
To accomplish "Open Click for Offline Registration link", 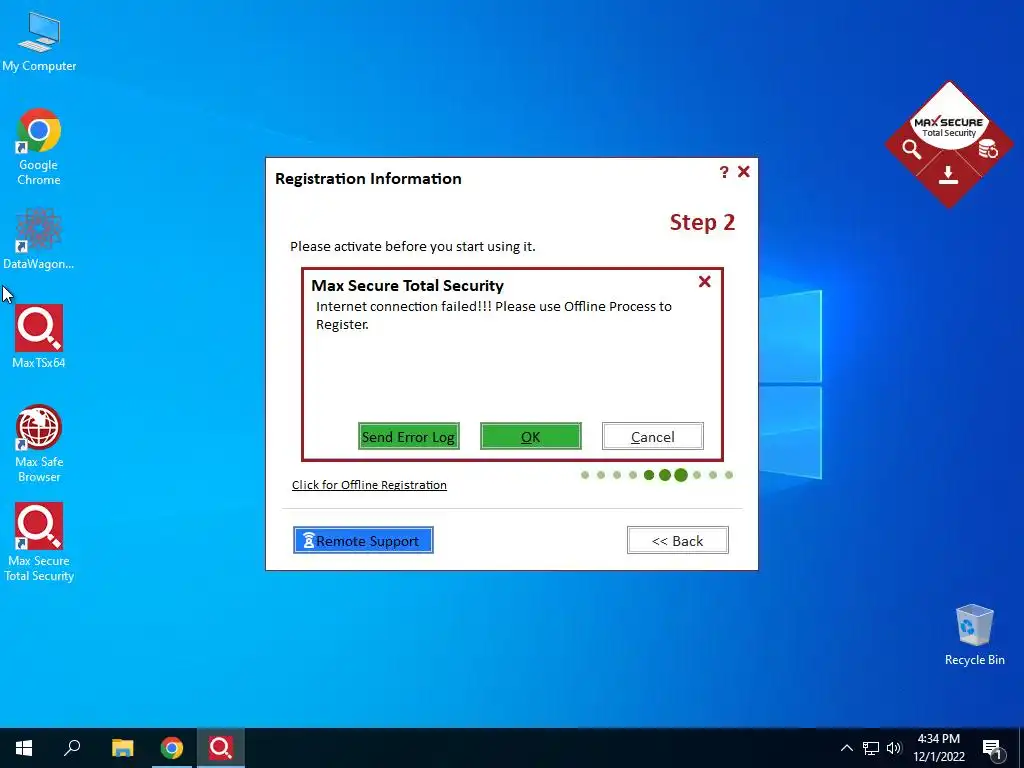I will point(369,485).
